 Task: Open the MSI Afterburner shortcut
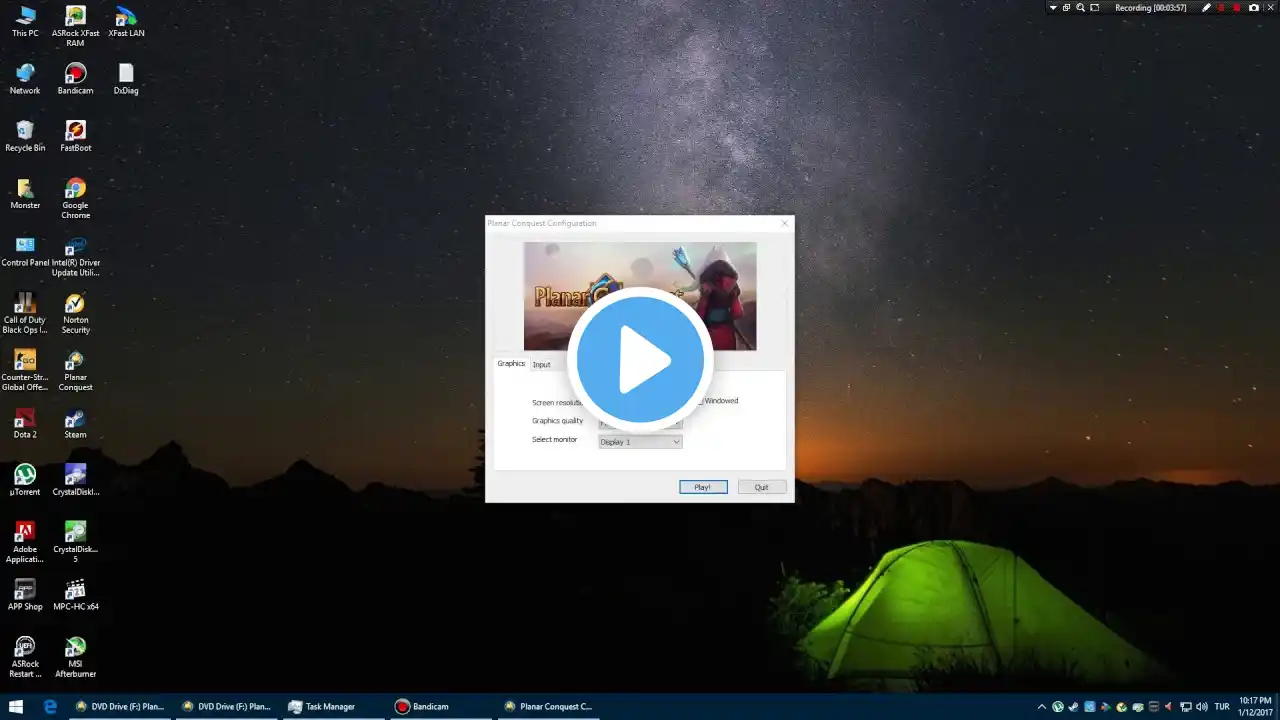[75, 657]
